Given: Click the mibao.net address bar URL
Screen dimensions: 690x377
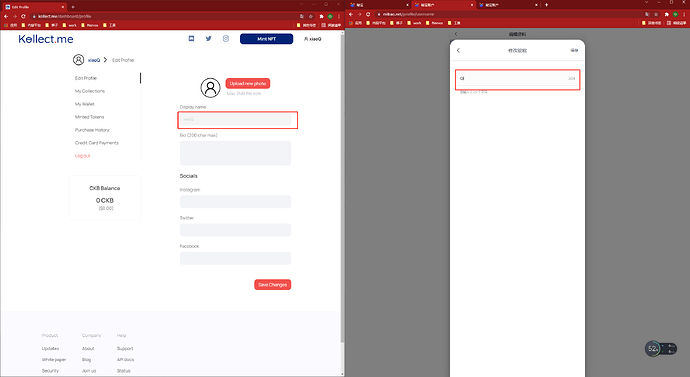Looking at the screenshot, I should (x=408, y=14).
